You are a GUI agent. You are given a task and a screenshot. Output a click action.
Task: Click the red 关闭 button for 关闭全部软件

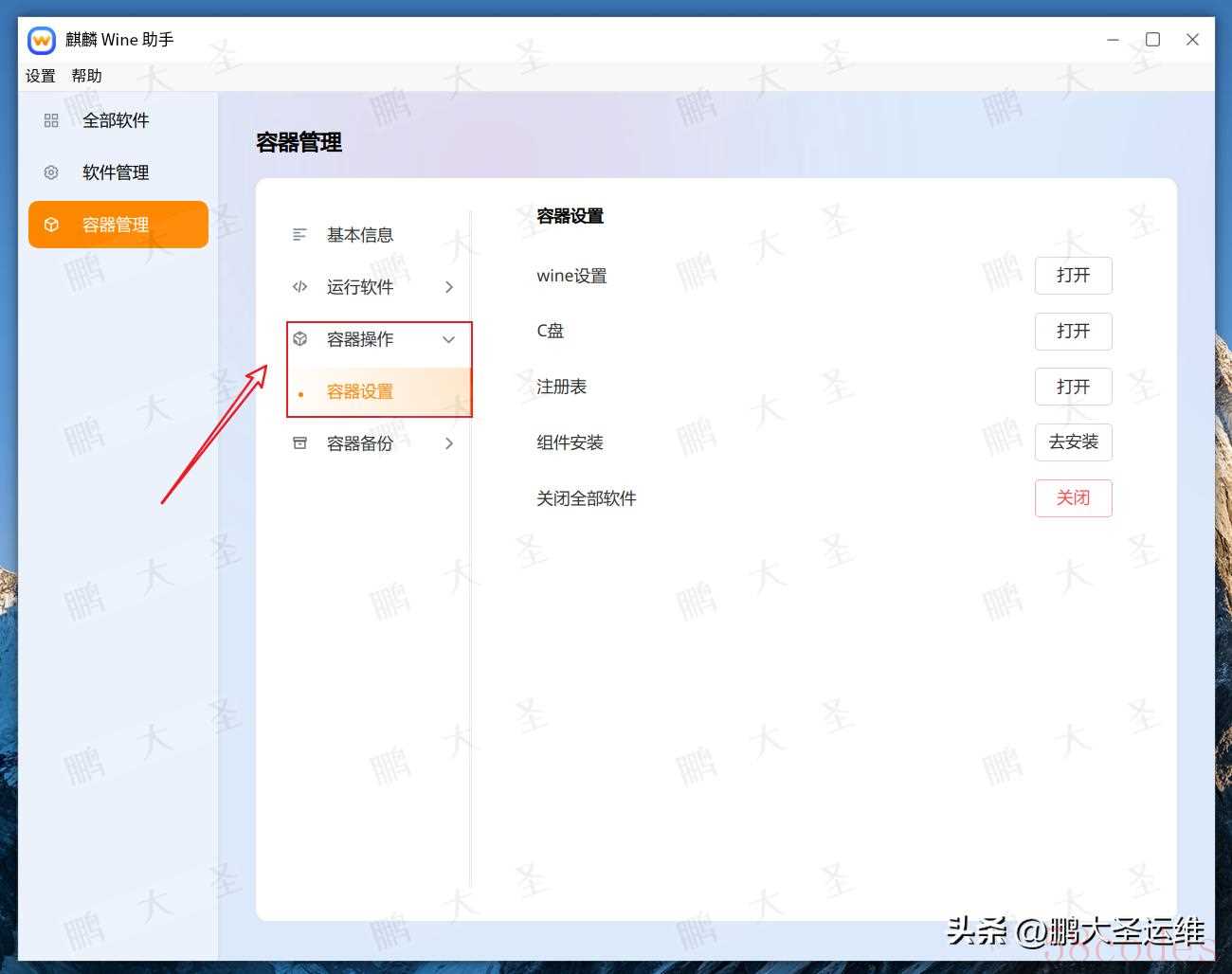1073,498
